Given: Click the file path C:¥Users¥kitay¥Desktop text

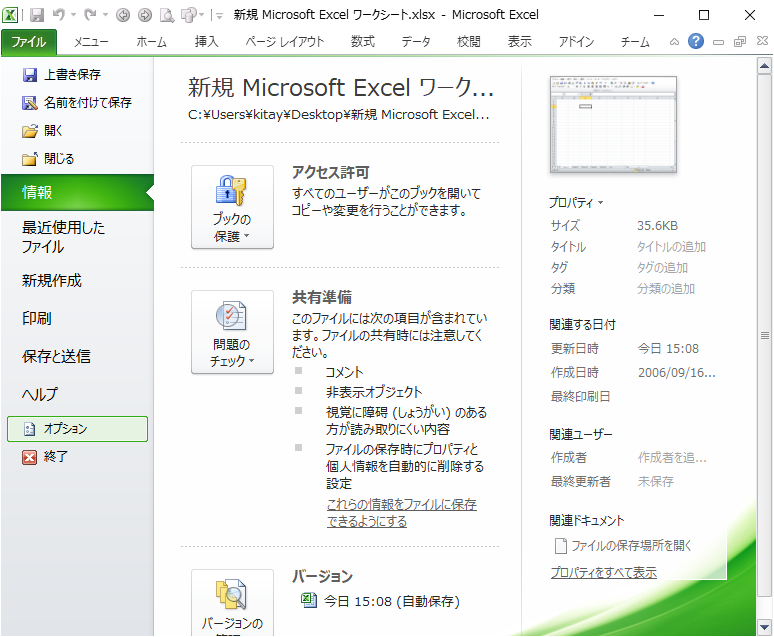Looking at the screenshot, I should [x=339, y=115].
